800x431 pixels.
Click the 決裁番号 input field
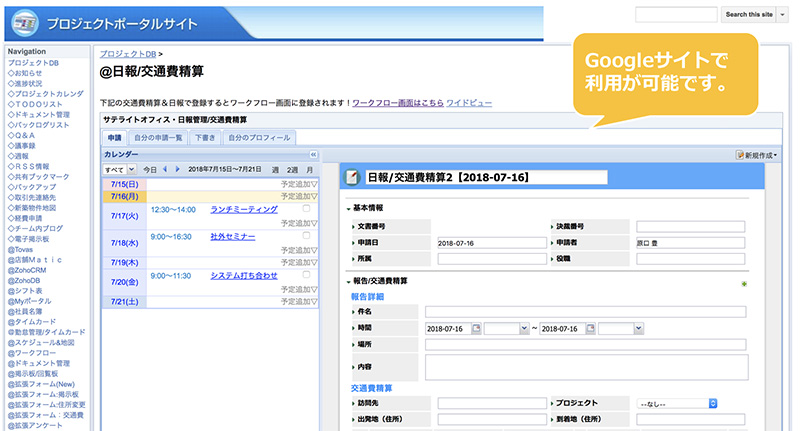(690, 226)
